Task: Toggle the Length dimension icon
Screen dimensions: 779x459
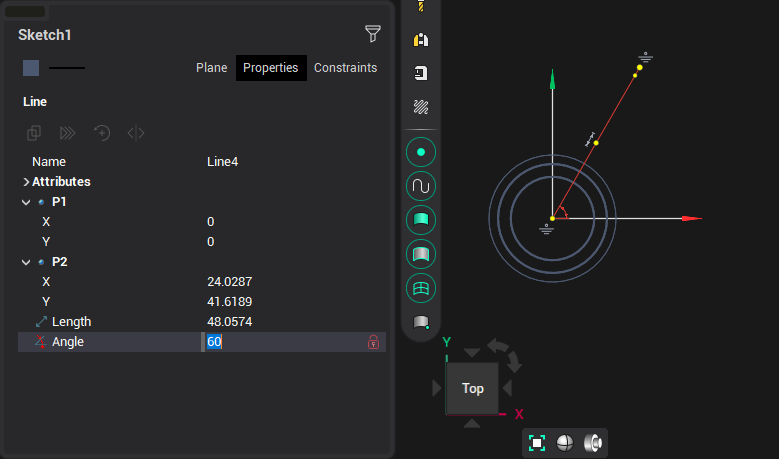Action: 40,322
